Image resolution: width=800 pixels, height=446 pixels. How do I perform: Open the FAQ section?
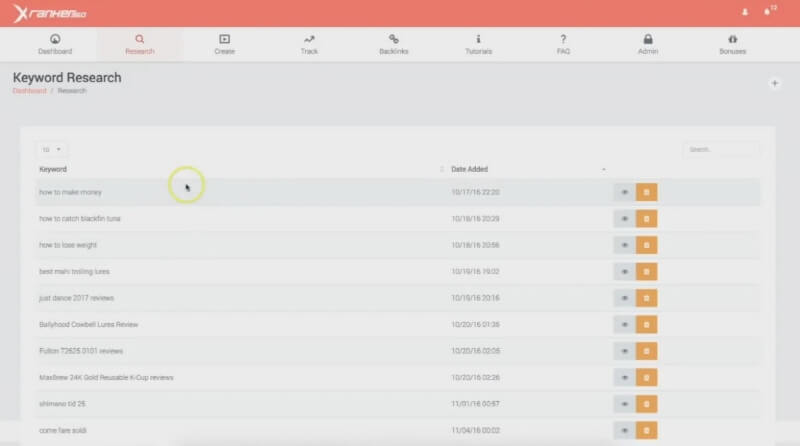563,44
